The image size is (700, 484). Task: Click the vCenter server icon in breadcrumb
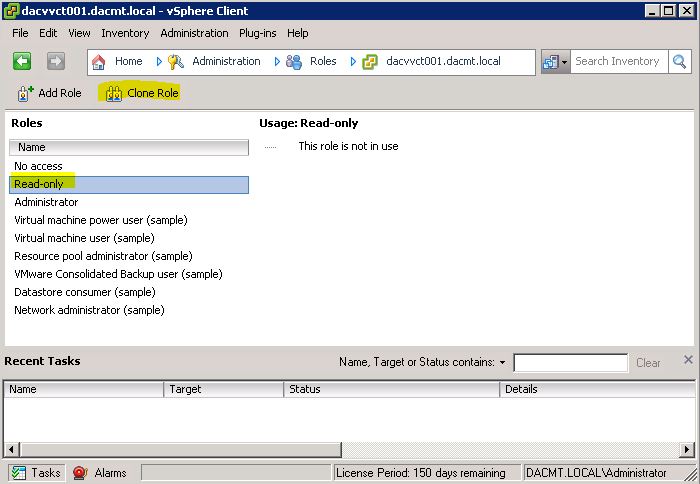pyautogui.click(x=370, y=62)
